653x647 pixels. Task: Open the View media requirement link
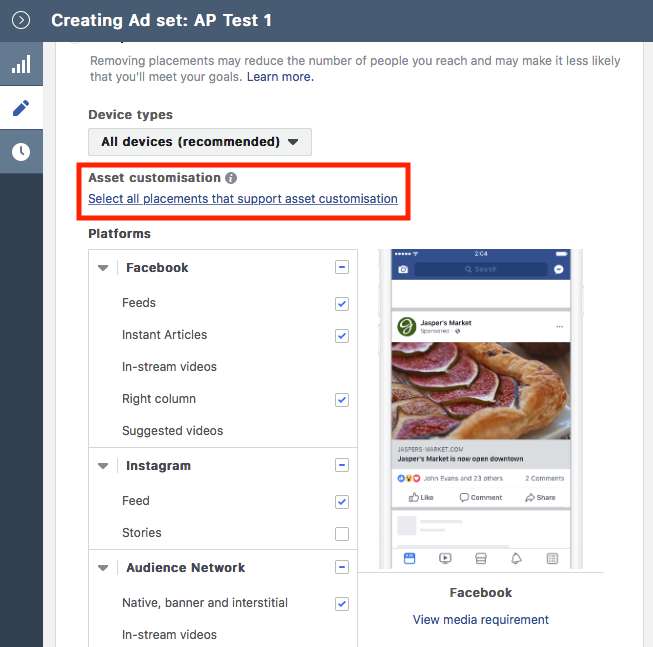(481, 620)
